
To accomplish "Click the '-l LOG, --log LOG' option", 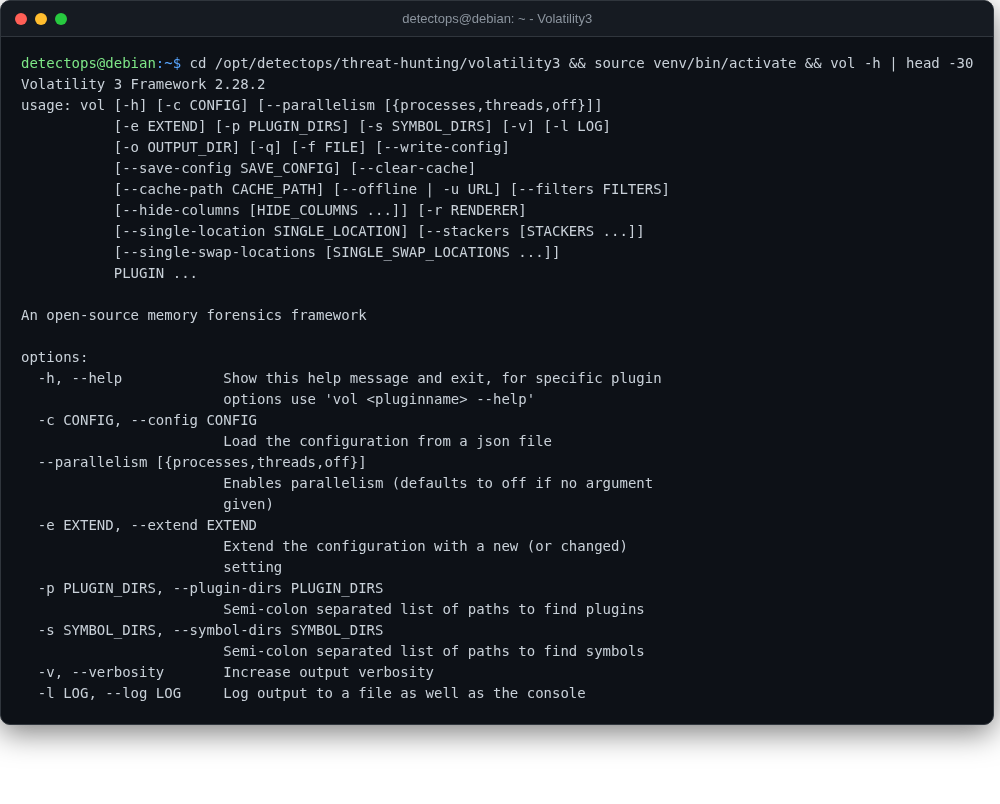I will coord(110,694).
